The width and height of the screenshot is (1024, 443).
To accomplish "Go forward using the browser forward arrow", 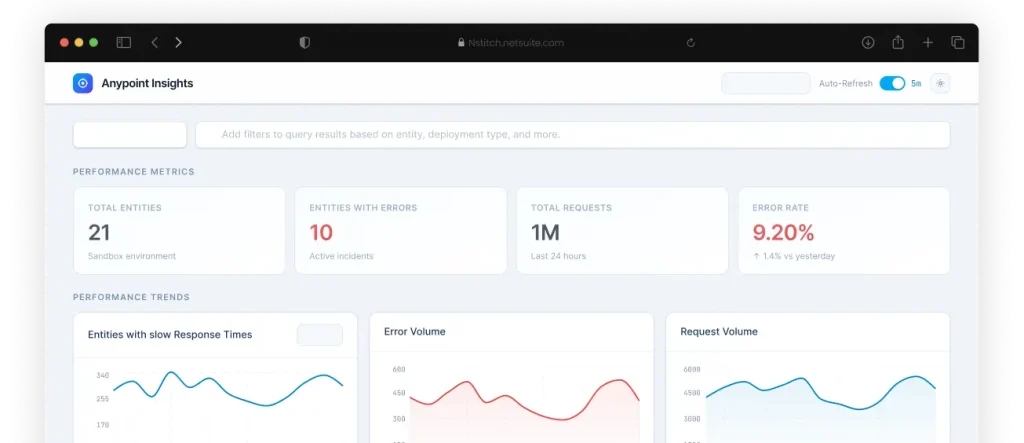I will 178,42.
